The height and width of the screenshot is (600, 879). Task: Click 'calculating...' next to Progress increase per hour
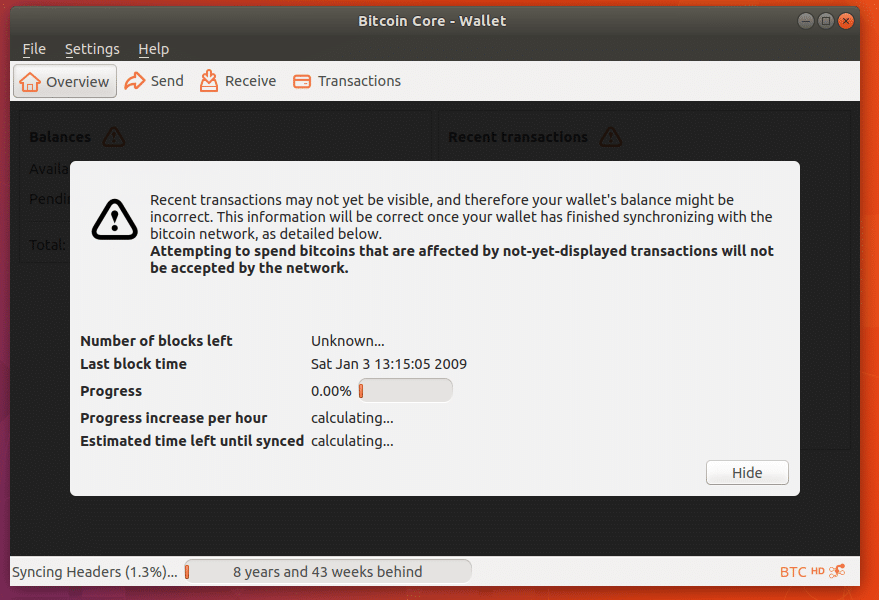point(352,418)
